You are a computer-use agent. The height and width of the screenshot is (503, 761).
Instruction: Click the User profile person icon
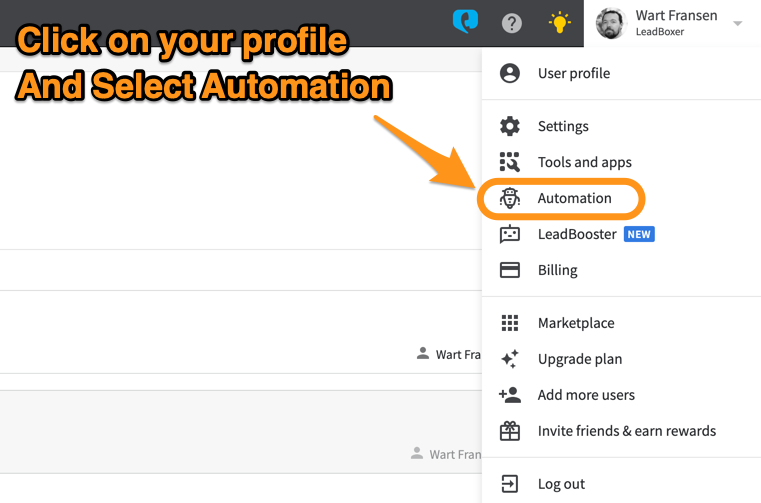tap(510, 73)
